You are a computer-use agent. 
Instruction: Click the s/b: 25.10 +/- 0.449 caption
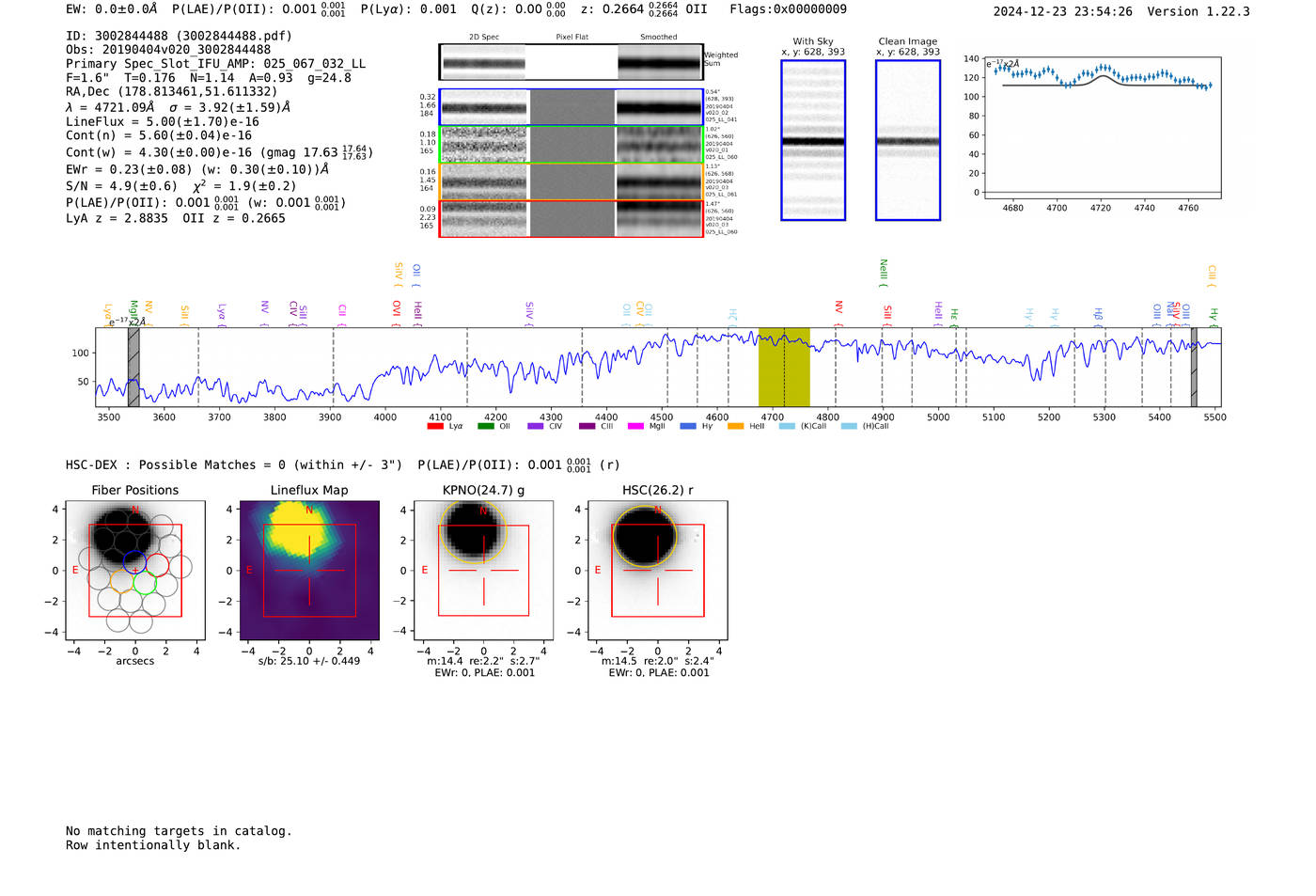pyautogui.click(x=309, y=661)
